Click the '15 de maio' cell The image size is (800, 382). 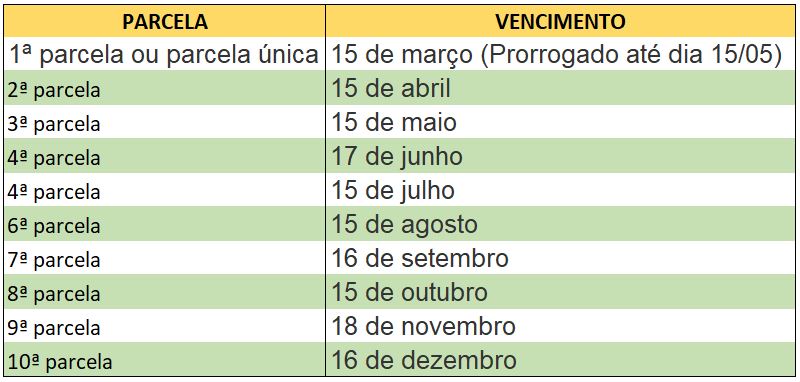point(560,122)
